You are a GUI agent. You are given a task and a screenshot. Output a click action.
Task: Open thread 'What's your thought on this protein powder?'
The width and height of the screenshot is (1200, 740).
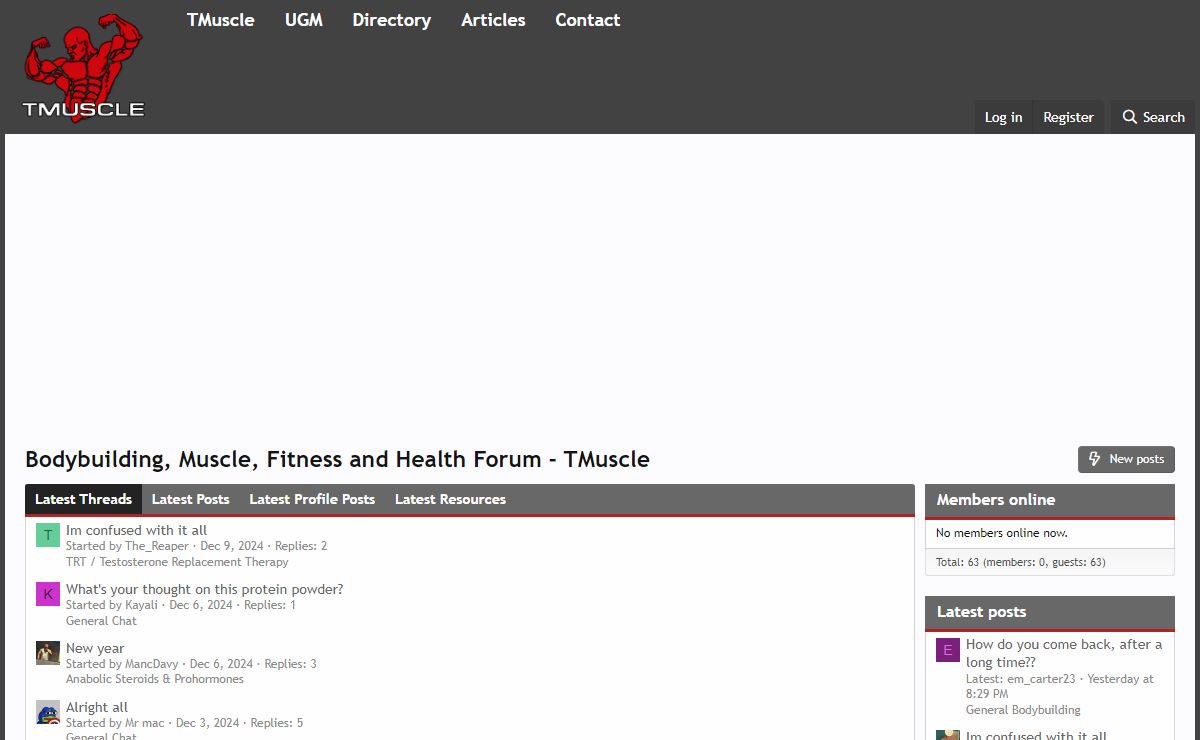click(x=205, y=589)
